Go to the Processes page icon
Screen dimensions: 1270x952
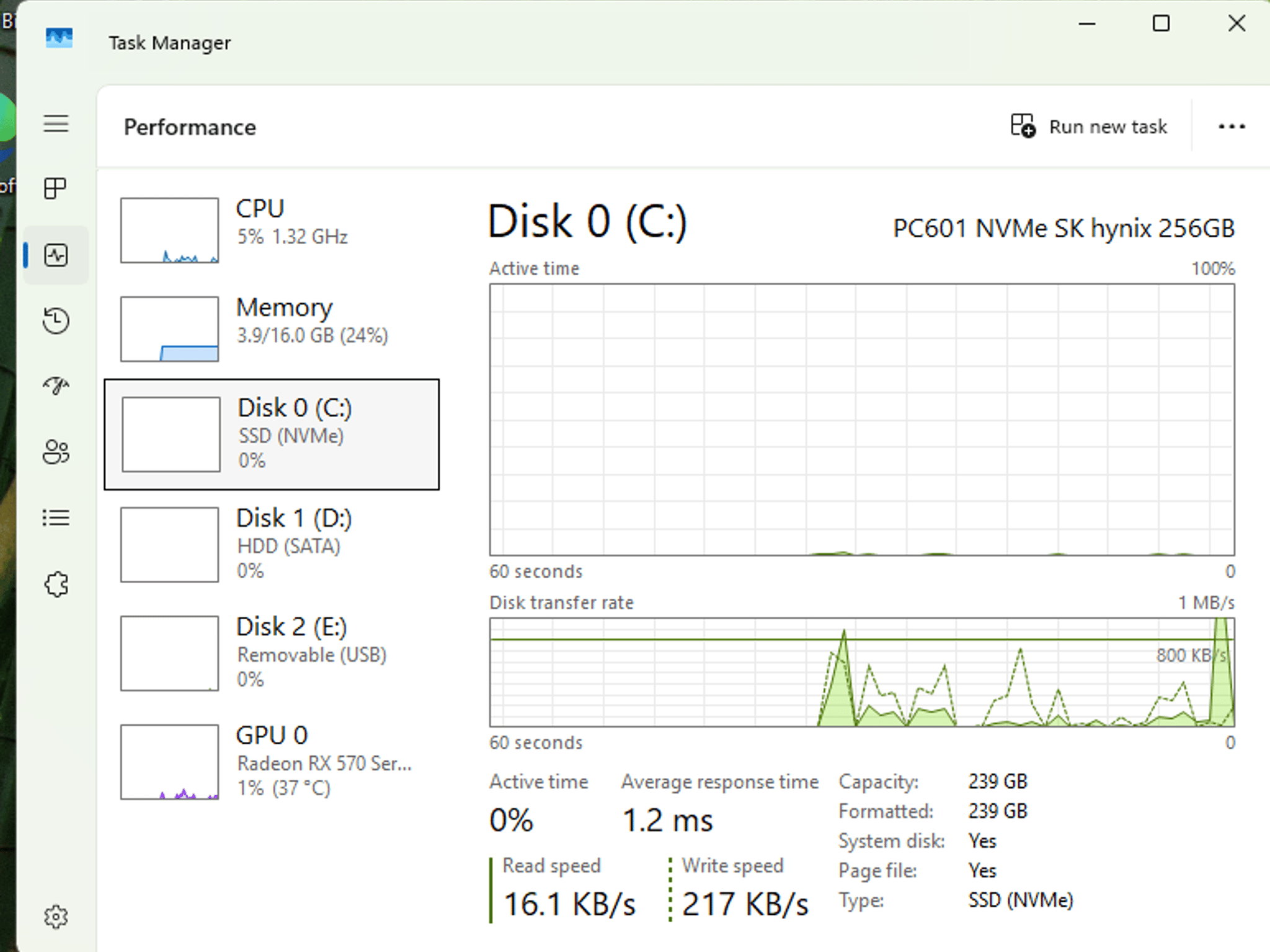coord(56,188)
